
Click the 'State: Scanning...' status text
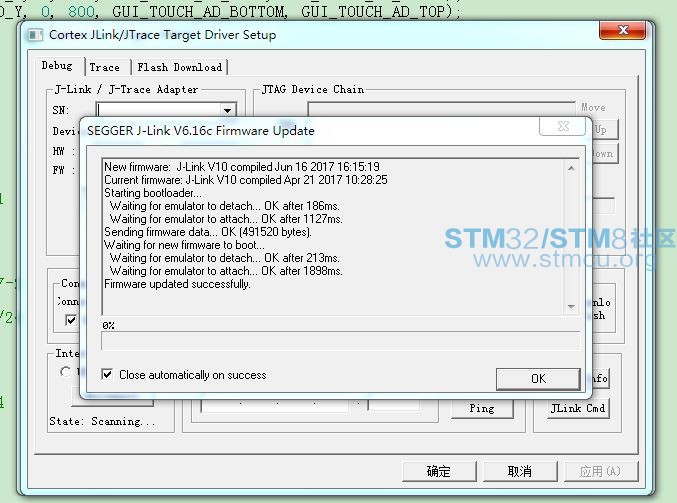[x=102, y=421]
